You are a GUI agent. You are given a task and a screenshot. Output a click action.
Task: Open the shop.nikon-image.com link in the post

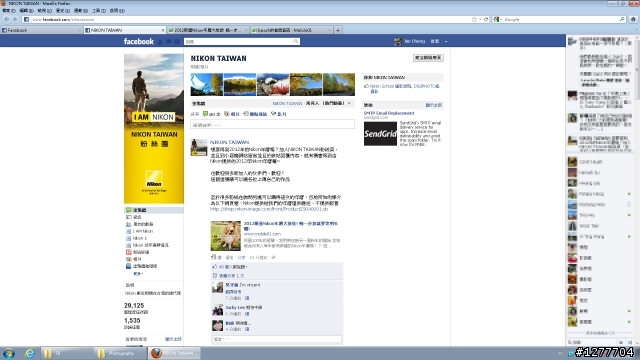point(269,209)
